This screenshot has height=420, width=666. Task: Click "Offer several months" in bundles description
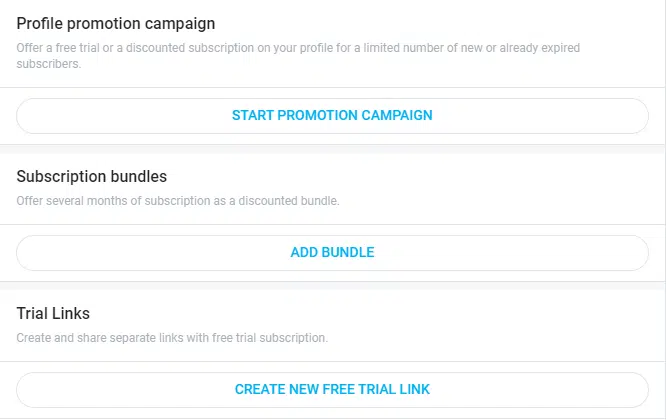pyautogui.click(x=66, y=200)
